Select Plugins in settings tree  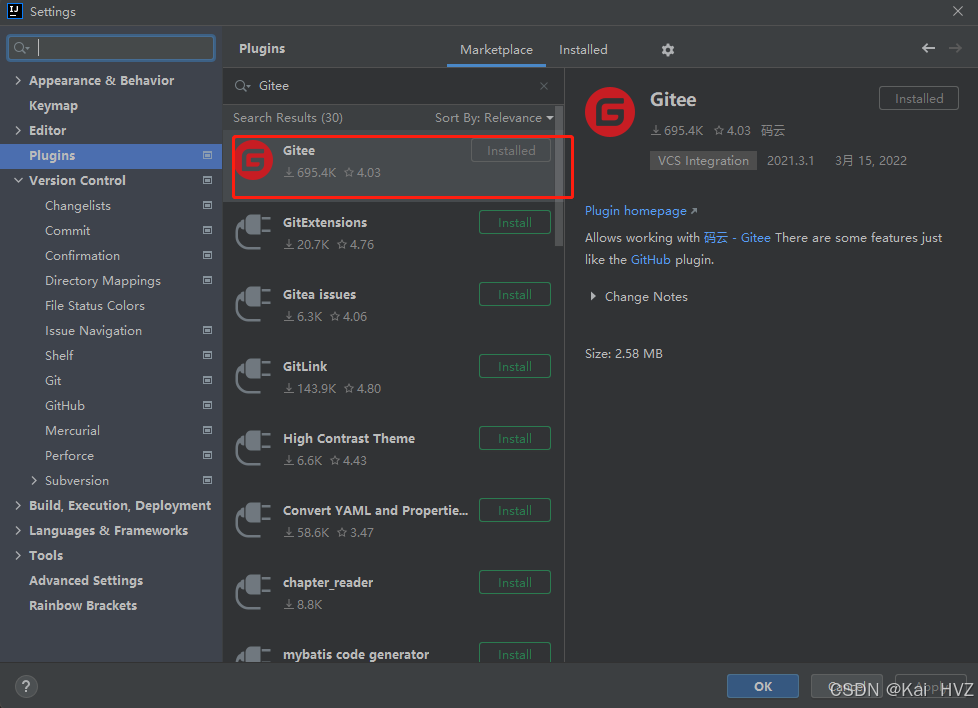(x=111, y=156)
